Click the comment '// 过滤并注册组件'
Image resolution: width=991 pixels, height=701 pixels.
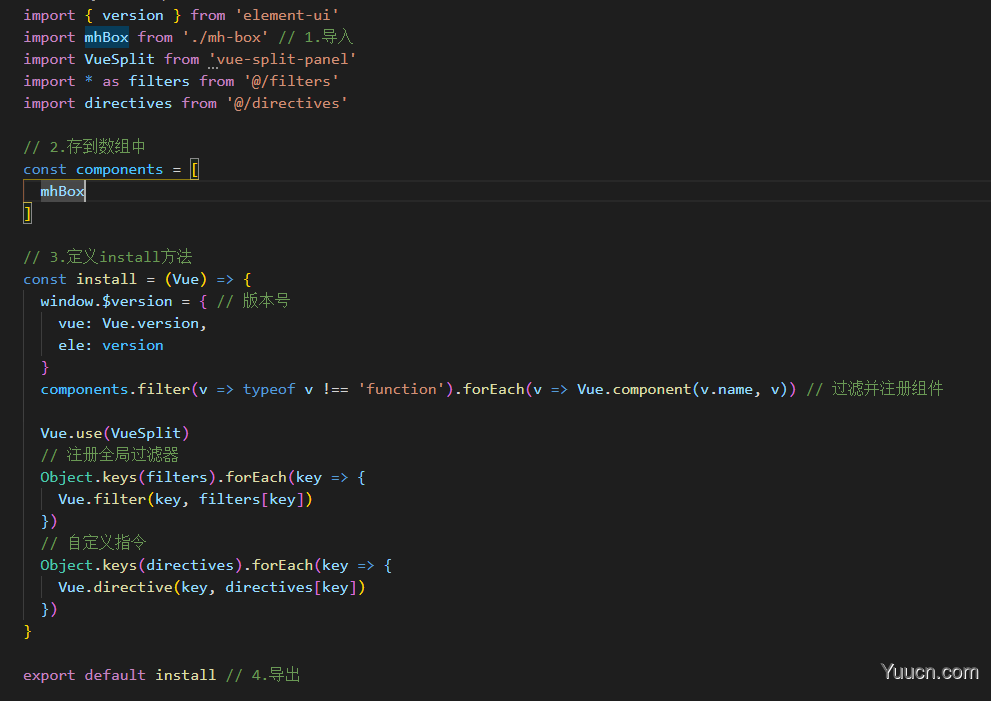(x=875, y=389)
